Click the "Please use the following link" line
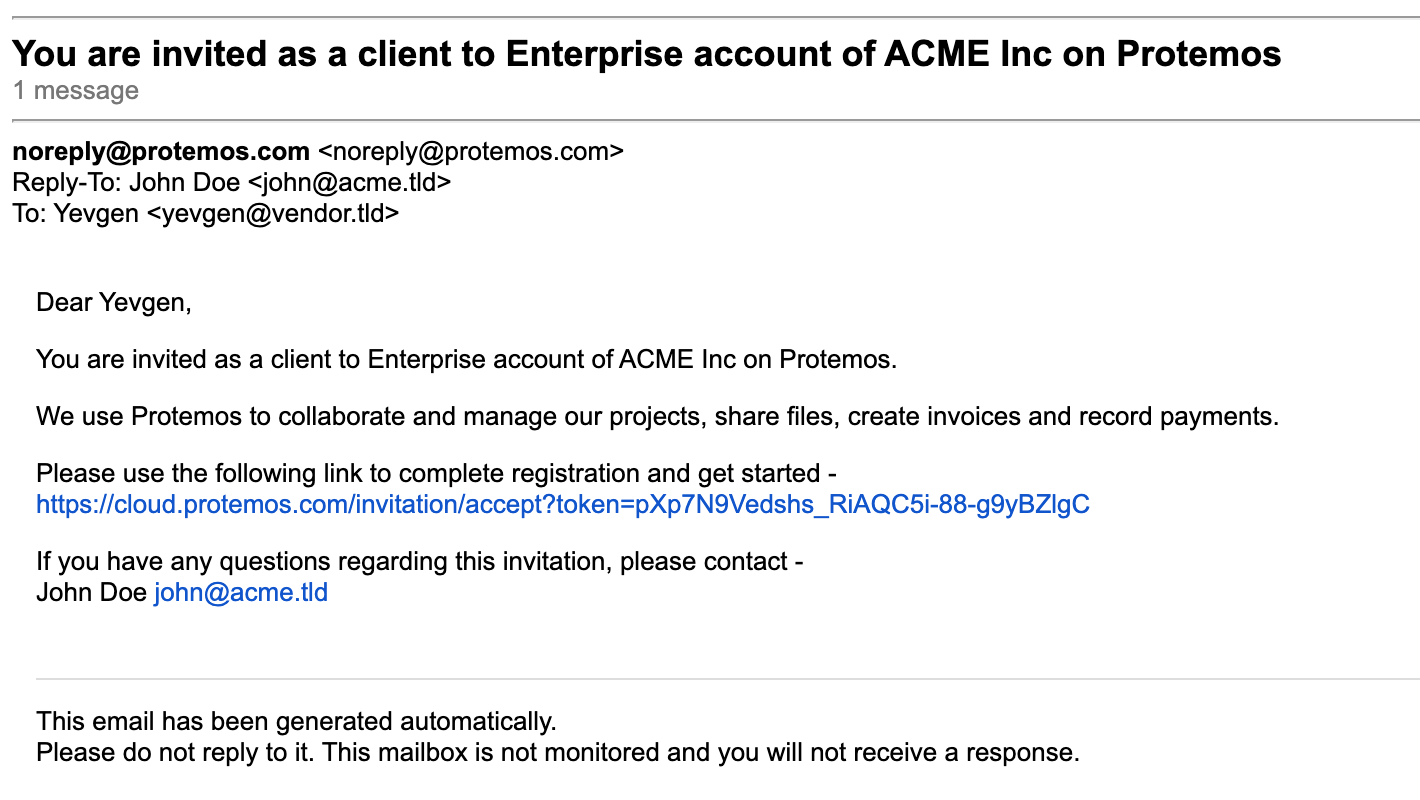 click(436, 473)
